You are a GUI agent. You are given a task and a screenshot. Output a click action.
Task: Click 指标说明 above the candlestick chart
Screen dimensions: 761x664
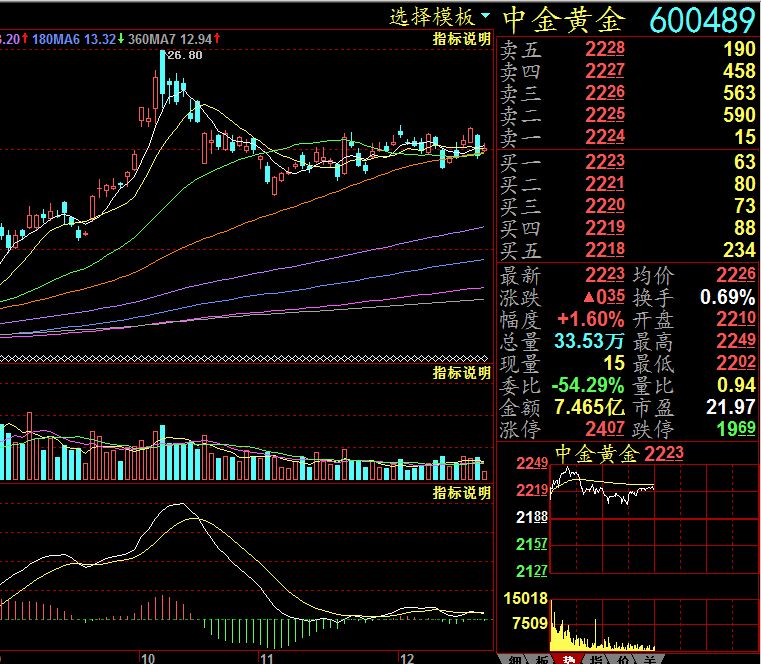click(462, 39)
